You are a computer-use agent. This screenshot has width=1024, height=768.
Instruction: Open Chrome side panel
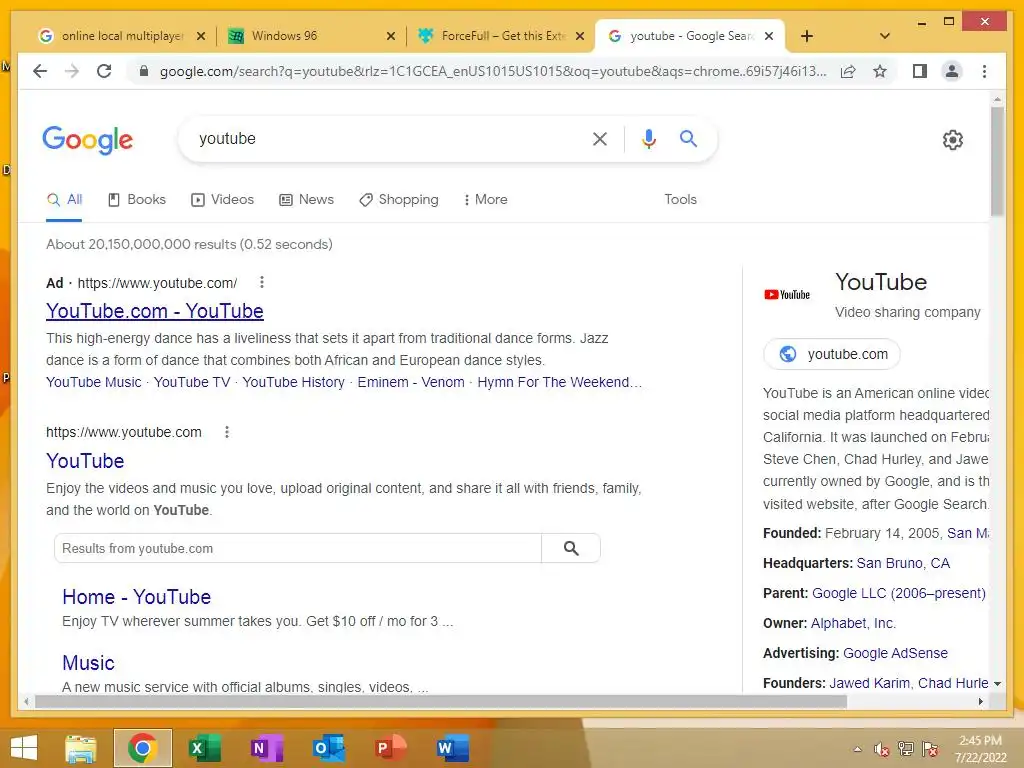920,71
